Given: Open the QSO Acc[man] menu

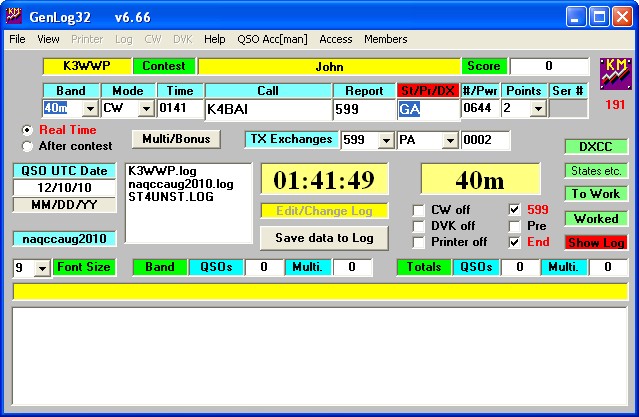Looking at the screenshot, I should [x=273, y=39].
